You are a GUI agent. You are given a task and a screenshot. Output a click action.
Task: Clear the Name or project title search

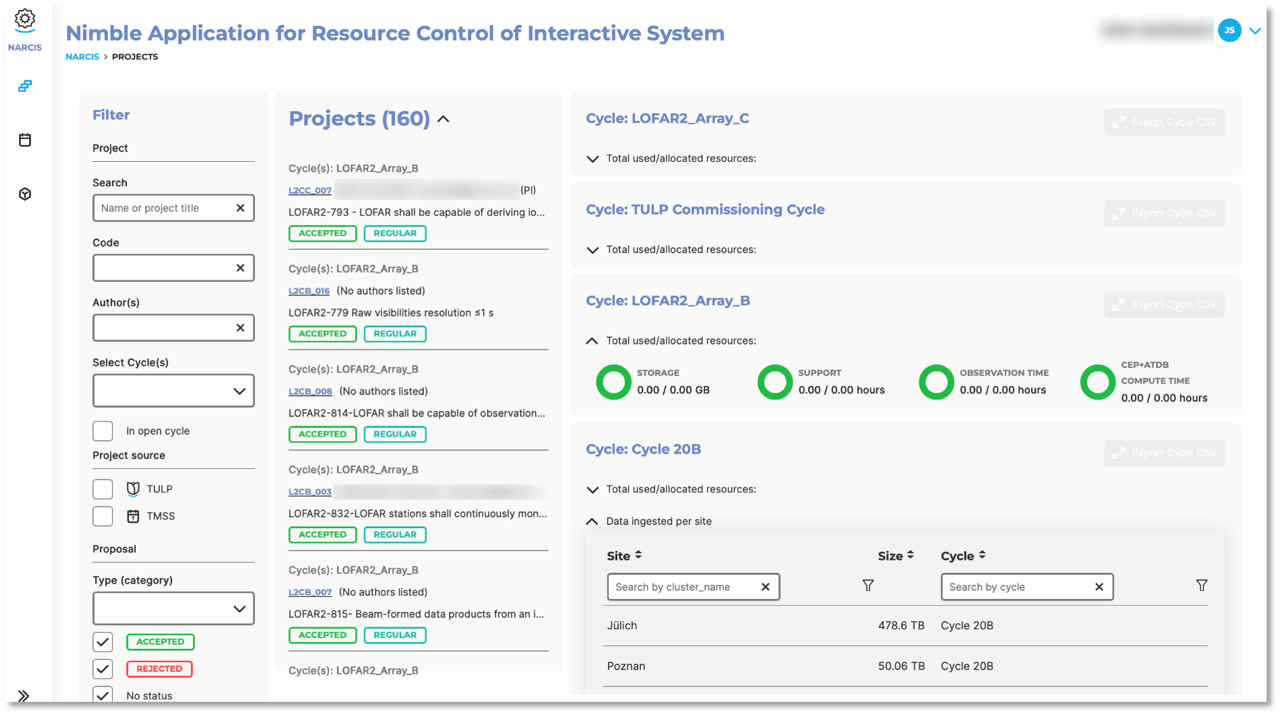240,208
